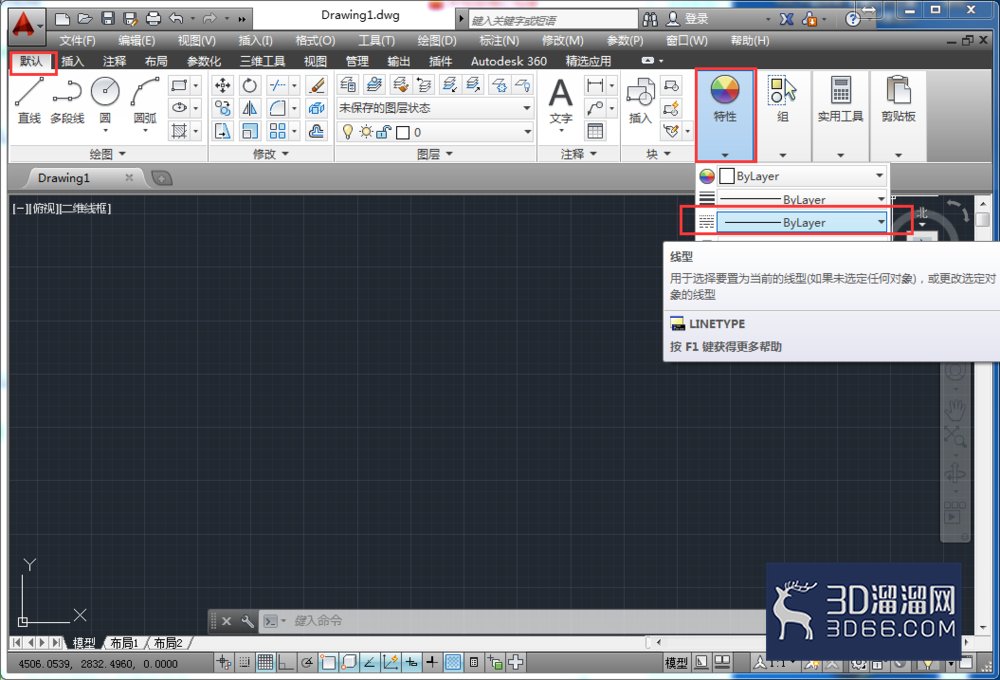Toggle Grid display in status bar
Screen dimensions: 1000x680
(265, 663)
